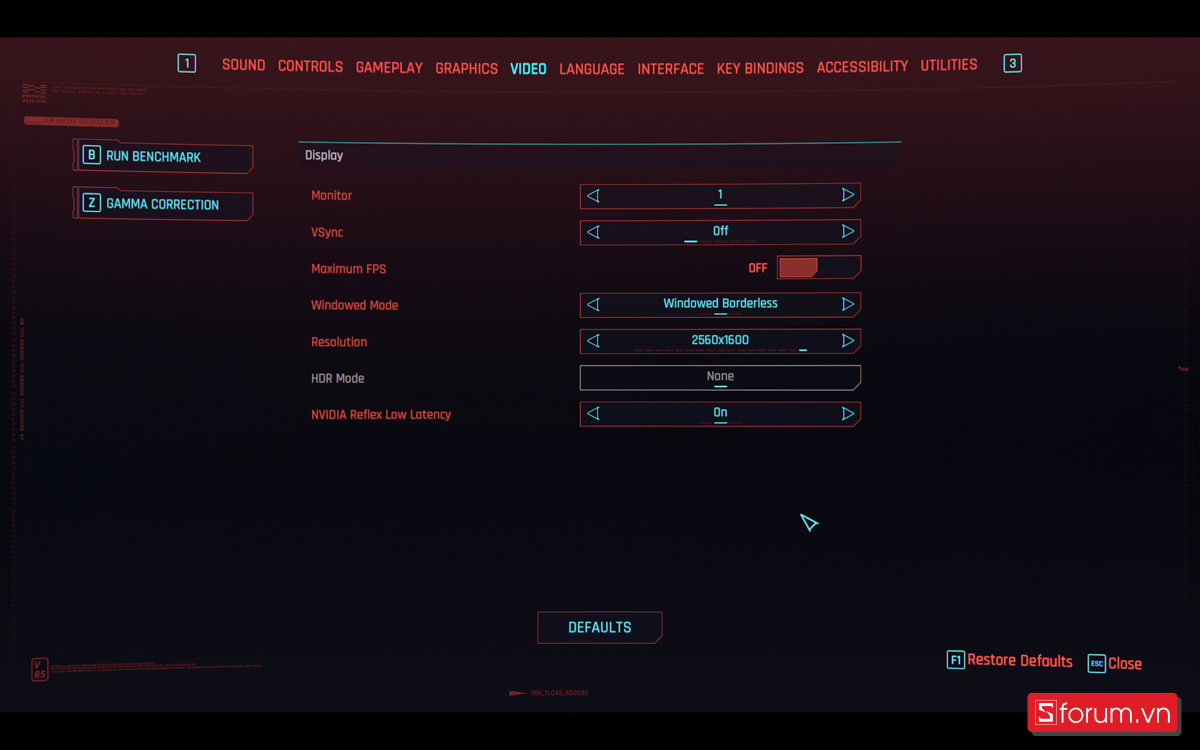Open the Interface tab
Screen dimensions: 1200x750
[x=671, y=69]
